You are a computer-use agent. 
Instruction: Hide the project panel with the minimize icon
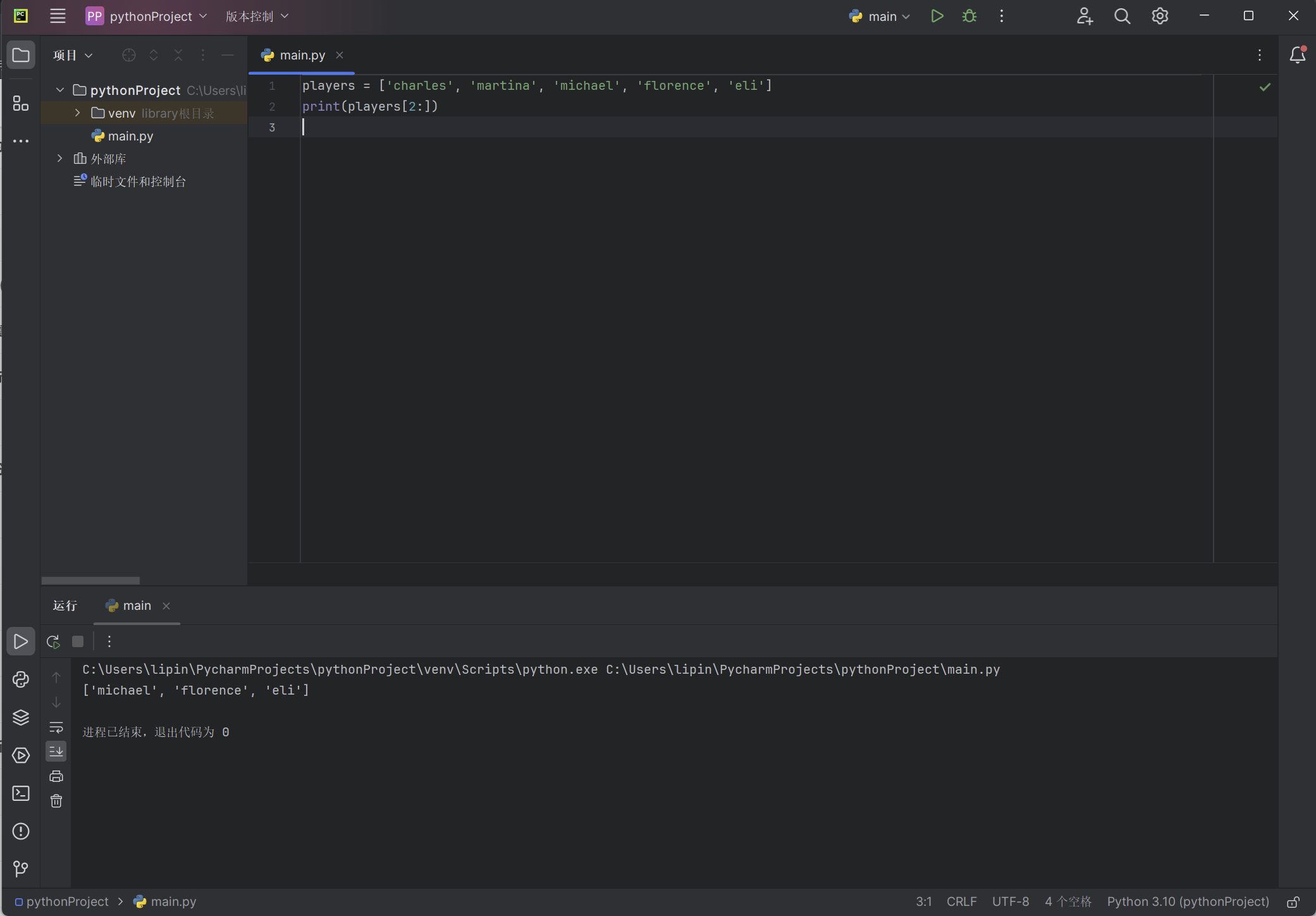[x=228, y=56]
